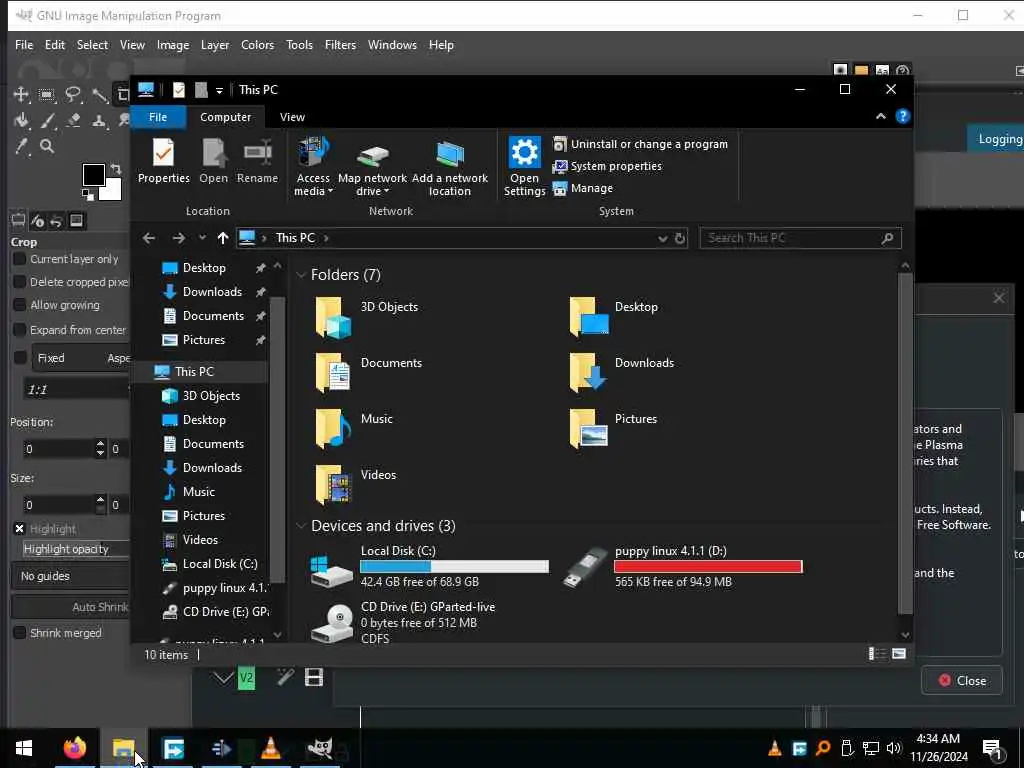Open Explorer File tab

[x=158, y=117]
